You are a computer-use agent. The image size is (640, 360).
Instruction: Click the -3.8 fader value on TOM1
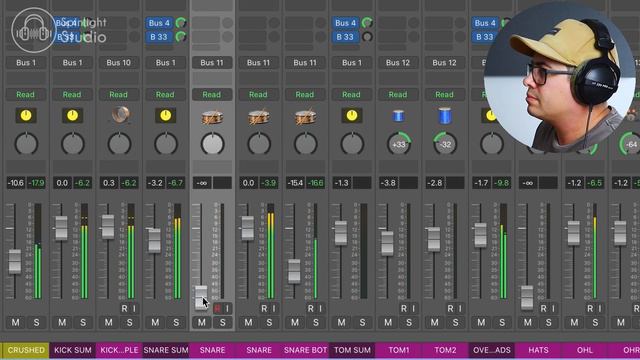tap(388, 183)
